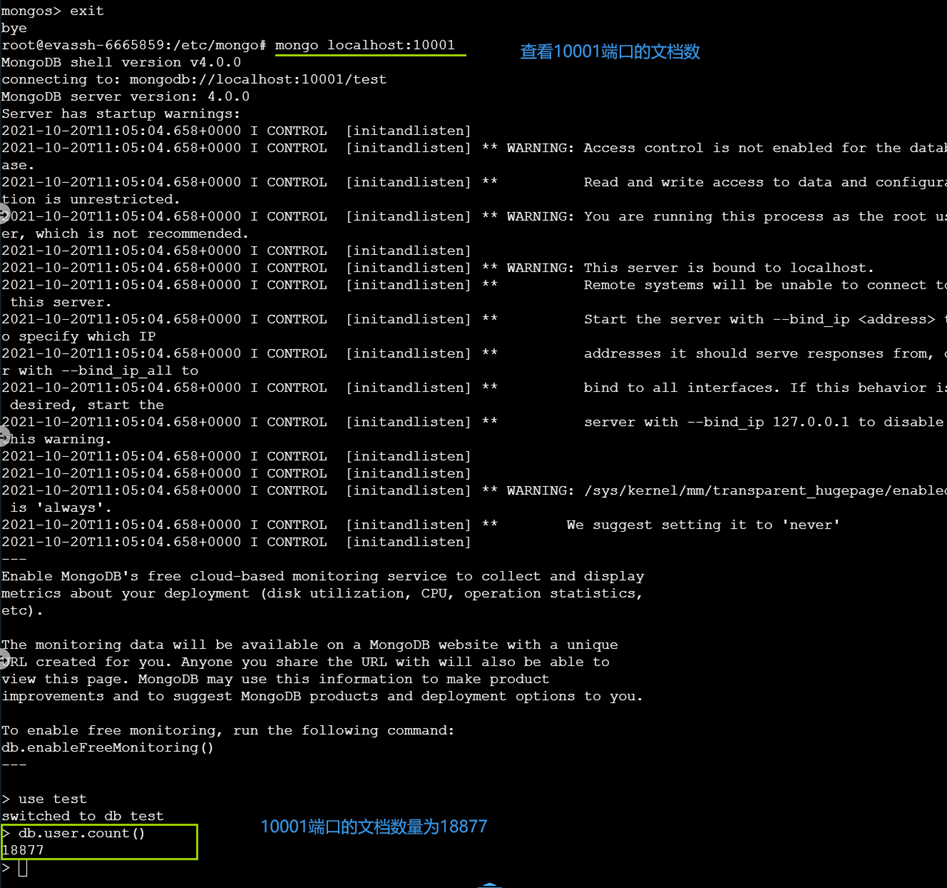The width and height of the screenshot is (947, 888).
Task: Click the blinking cursor block at bottom
Action: point(20,867)
